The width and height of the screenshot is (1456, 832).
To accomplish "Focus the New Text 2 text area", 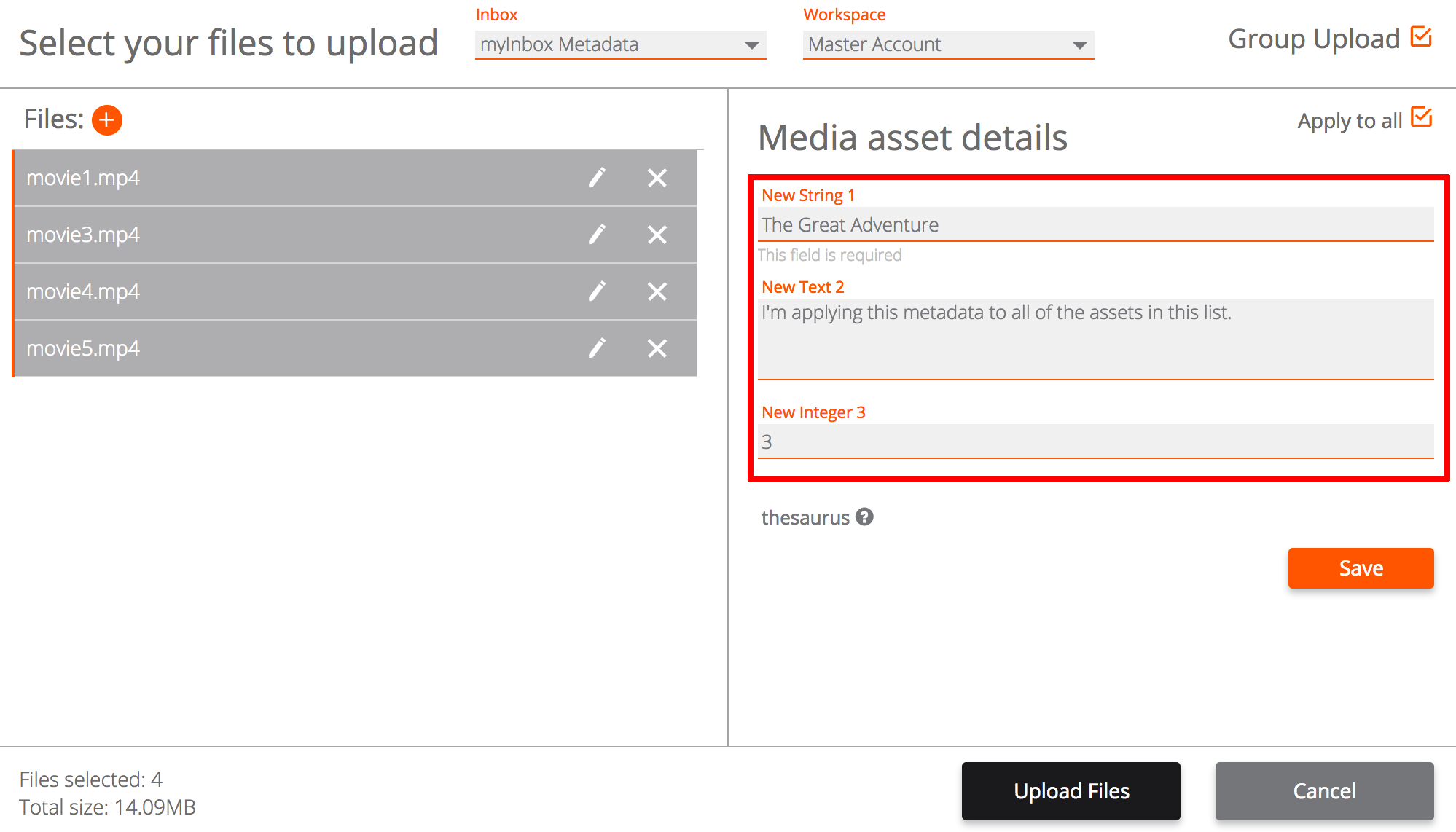I will (x=1095, y=339).
